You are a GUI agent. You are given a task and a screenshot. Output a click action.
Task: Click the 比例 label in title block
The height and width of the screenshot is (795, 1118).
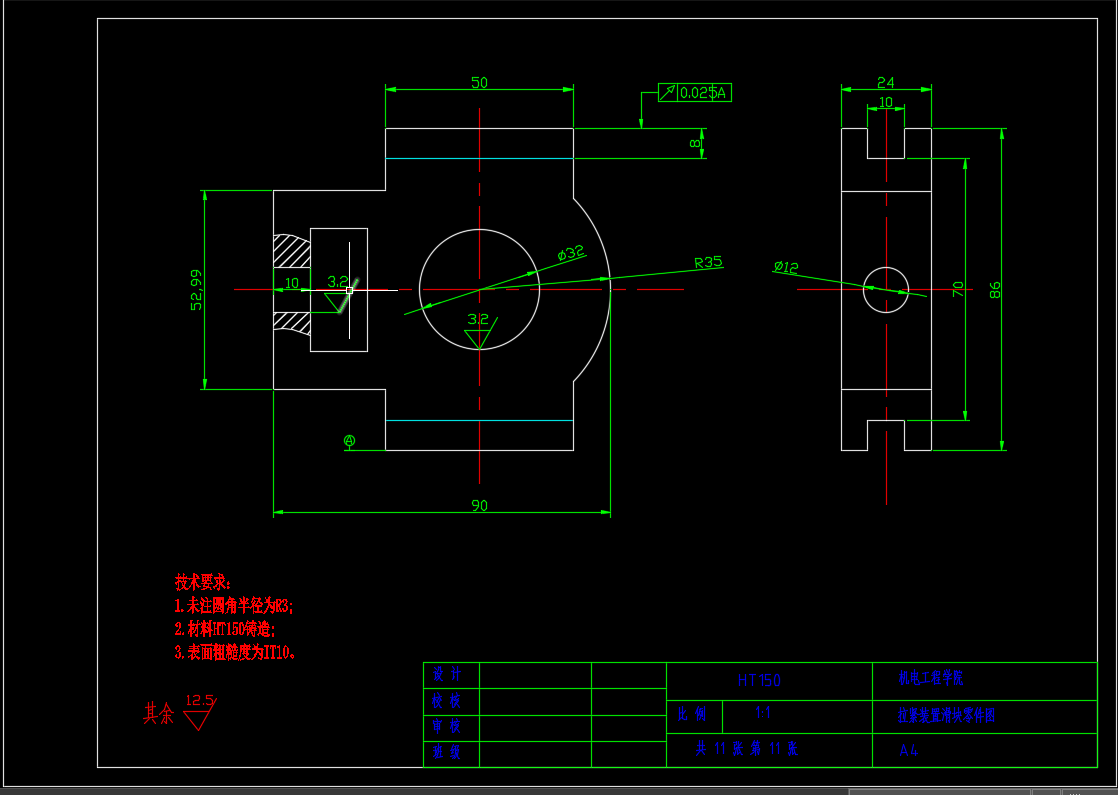[x=692, y=714]
